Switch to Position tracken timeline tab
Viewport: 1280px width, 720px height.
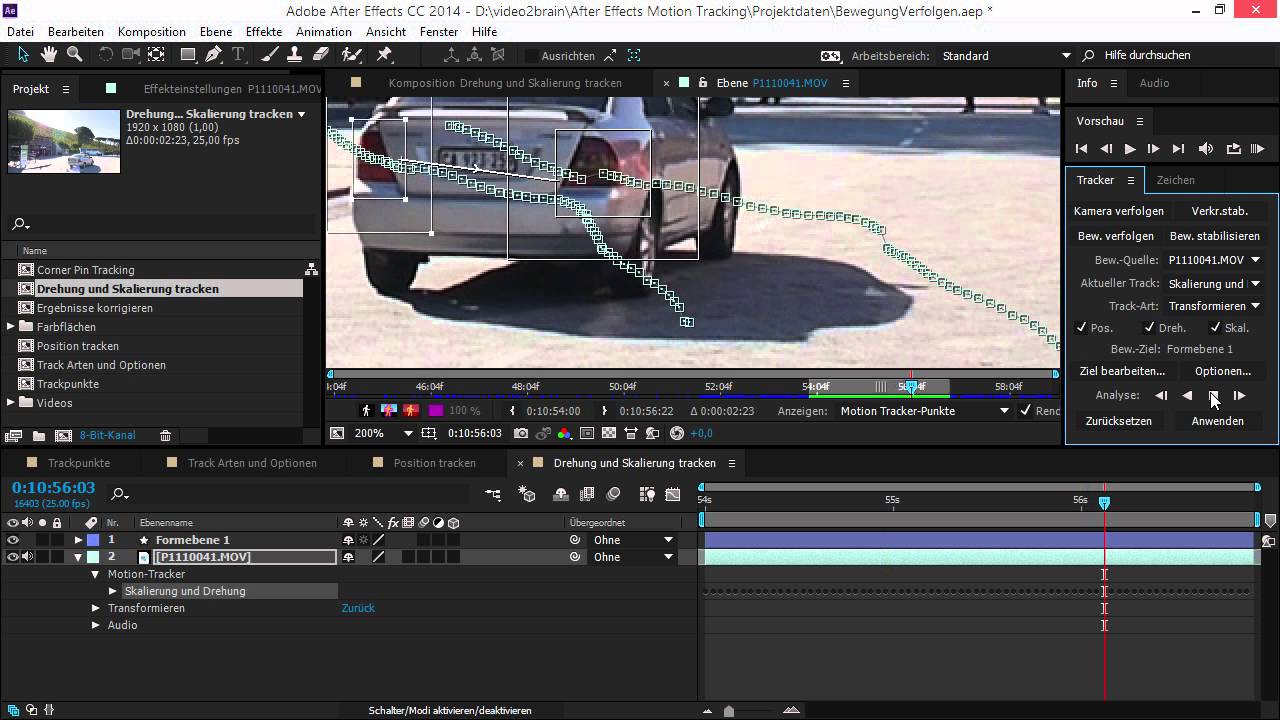(x=435, y=463)
